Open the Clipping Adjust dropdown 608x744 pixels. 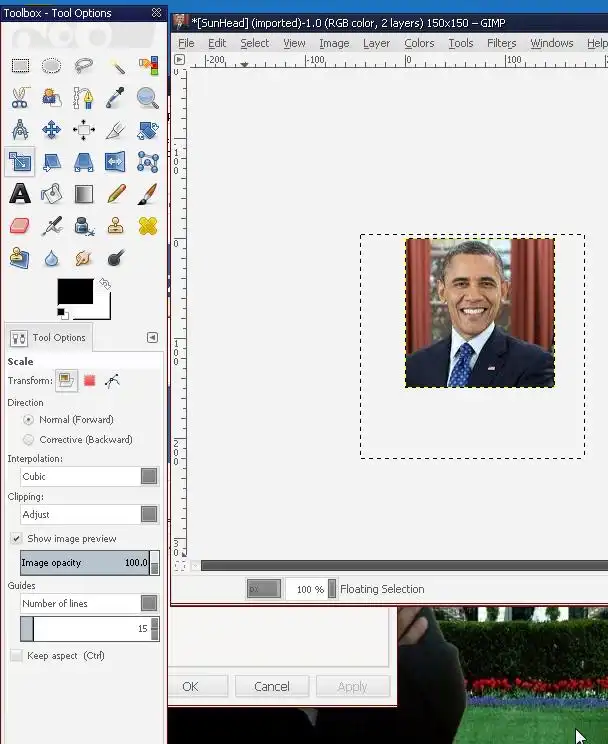[90, 514]
